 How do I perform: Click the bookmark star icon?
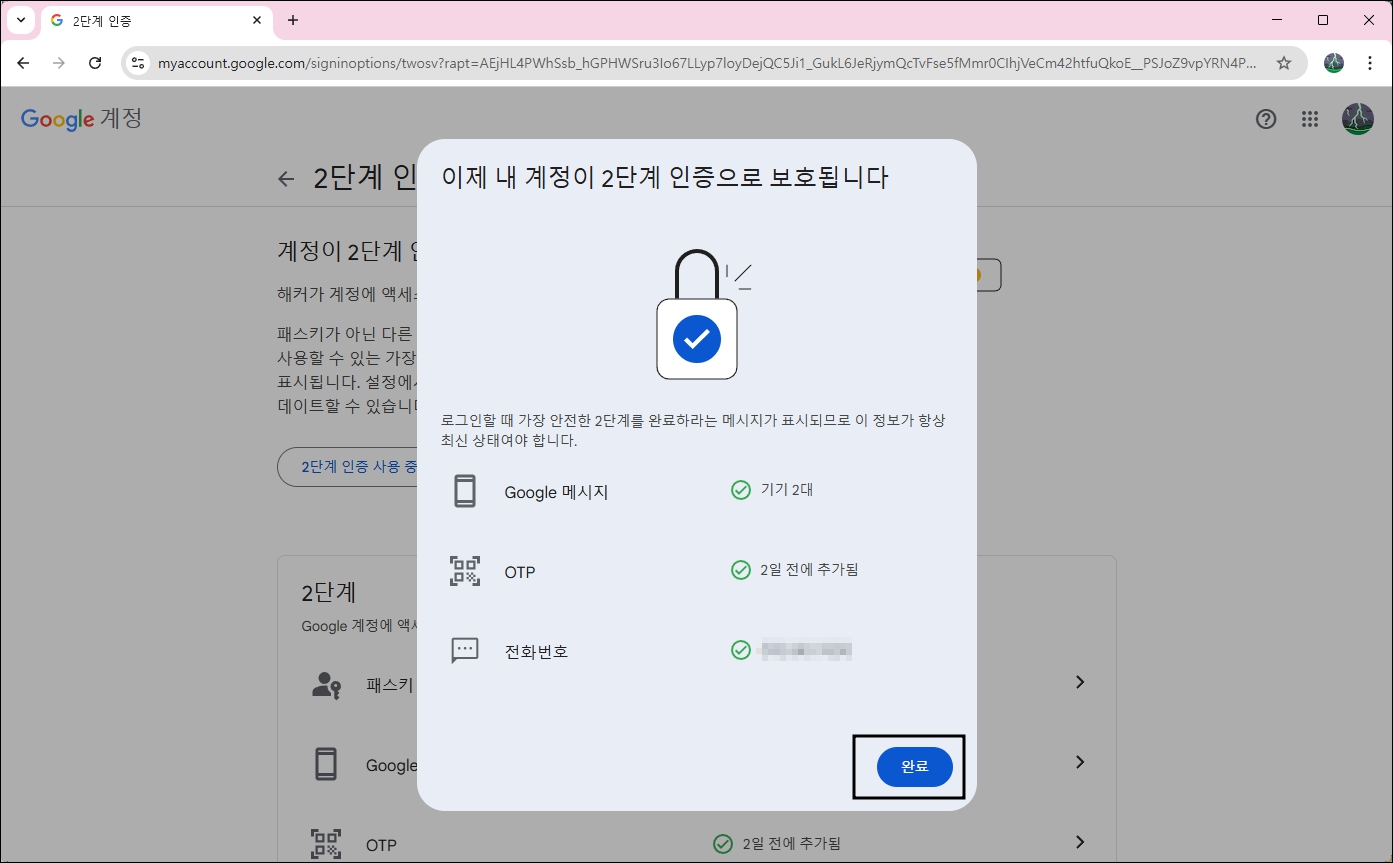pos(1284,62)
